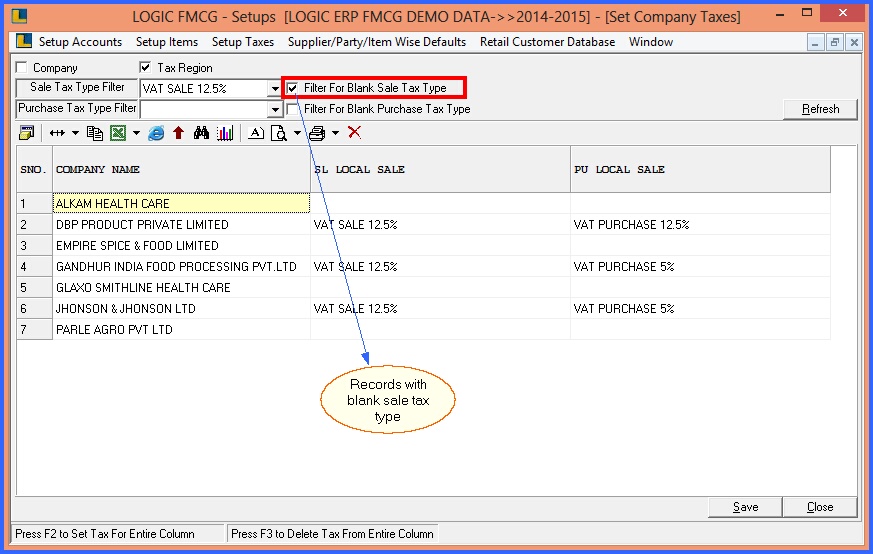The width and height of the screenshot is (873, 554).
Task: Open the Setup Items menu
Action: 166,42
